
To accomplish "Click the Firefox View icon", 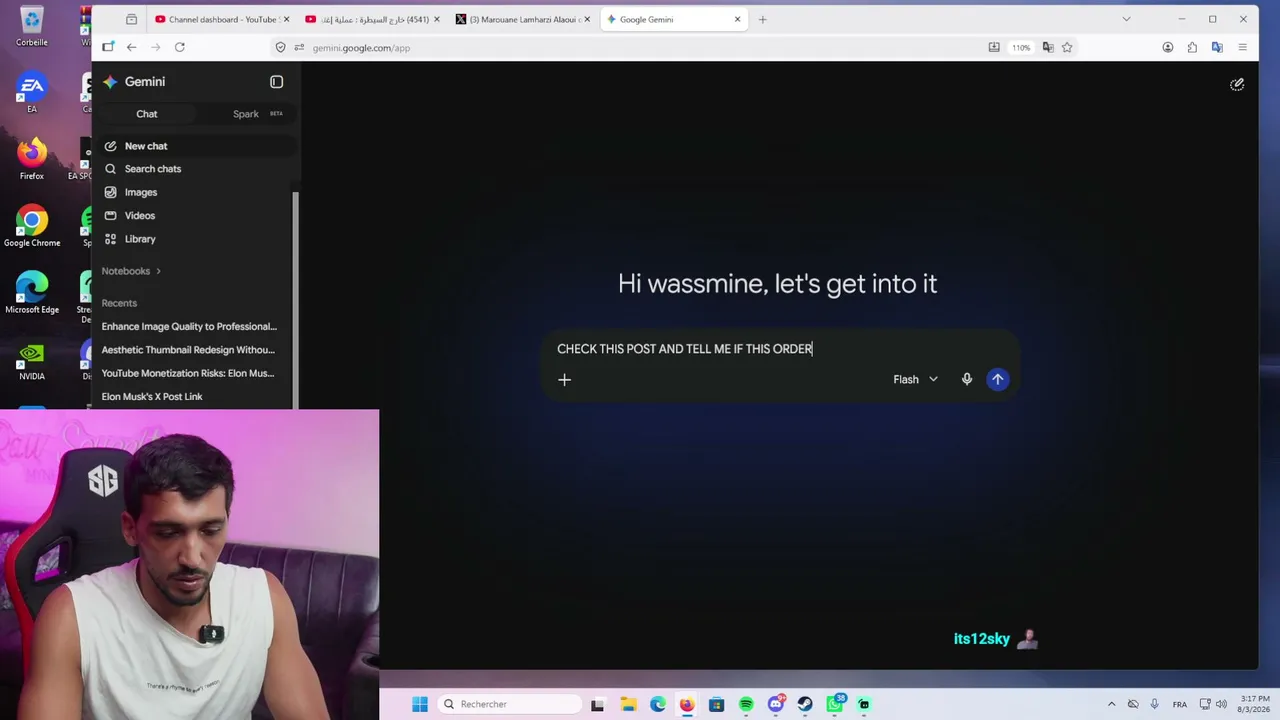I will (132, 19).
